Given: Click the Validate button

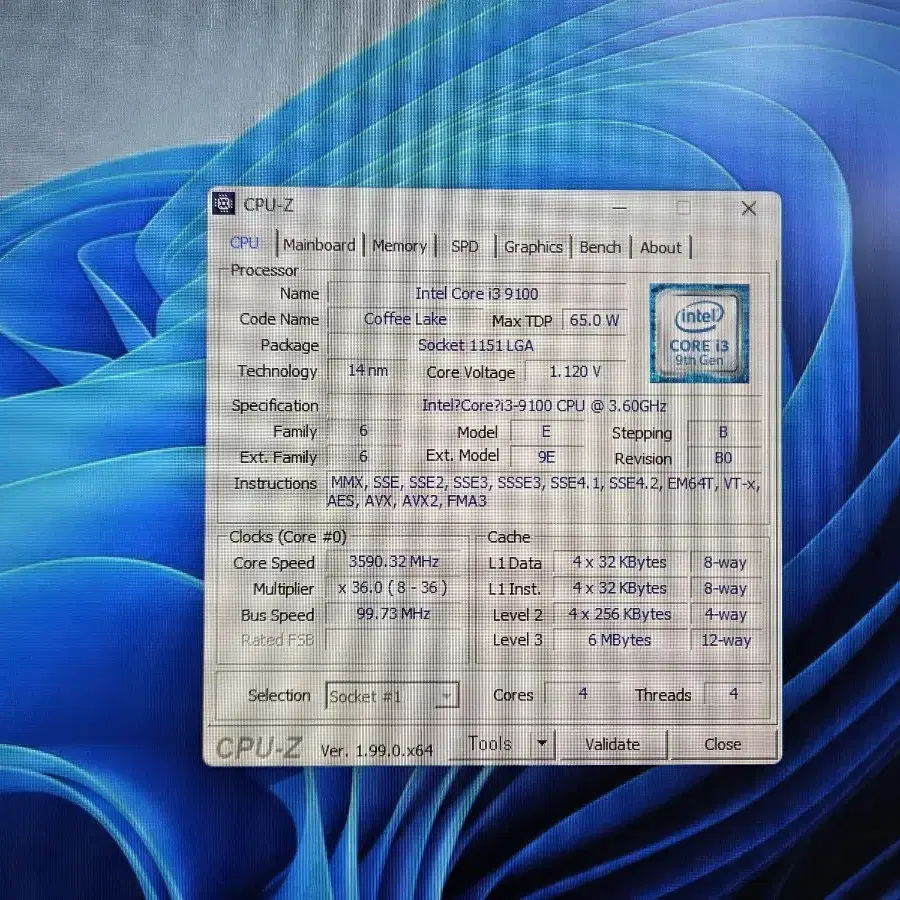Looking at the screenshot, I should [612, 744].
